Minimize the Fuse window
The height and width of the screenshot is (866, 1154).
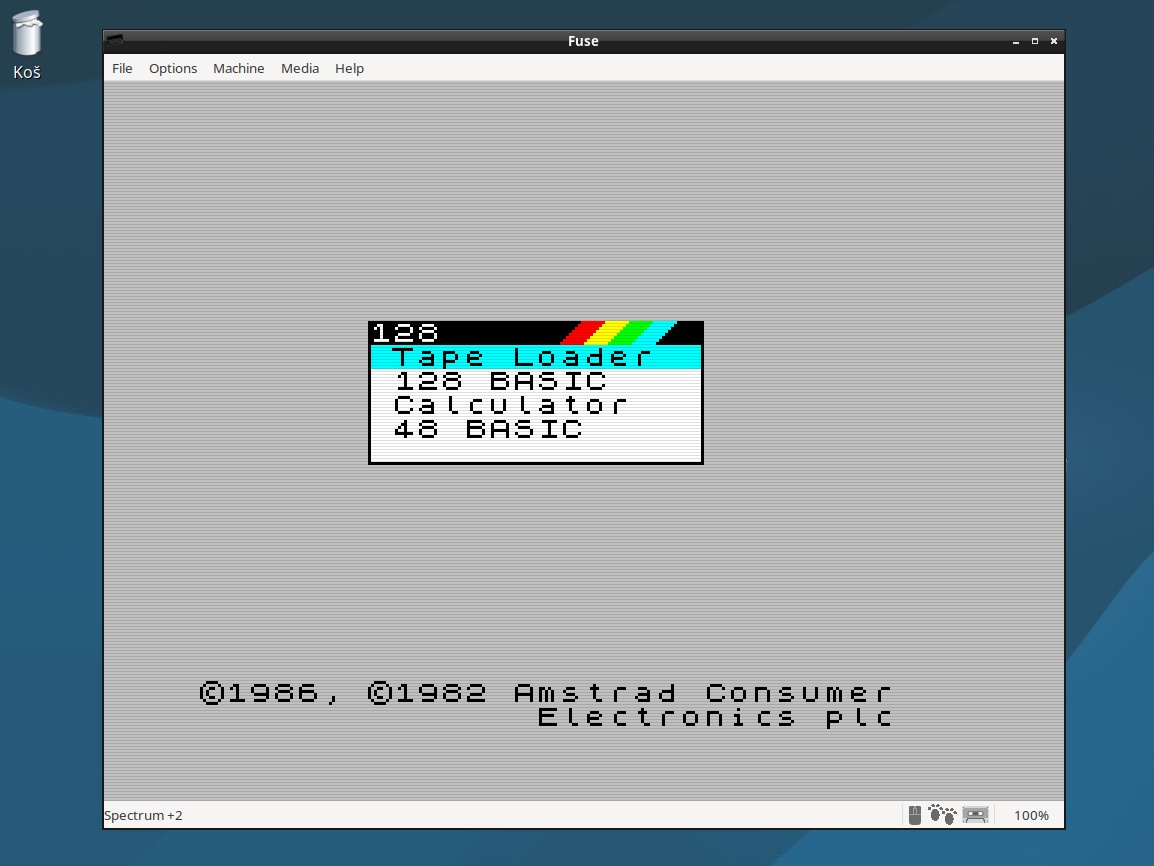tap(1016, 41)
